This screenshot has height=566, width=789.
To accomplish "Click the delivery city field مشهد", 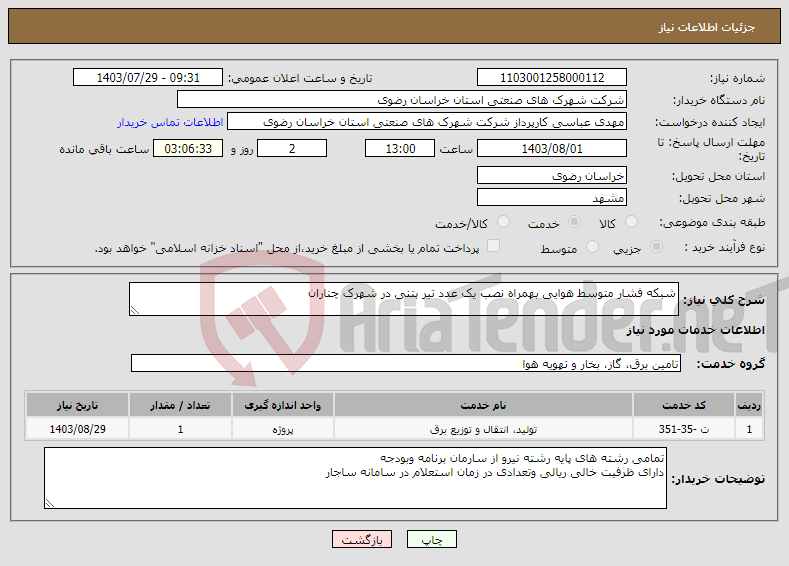I will coord(551,197).
